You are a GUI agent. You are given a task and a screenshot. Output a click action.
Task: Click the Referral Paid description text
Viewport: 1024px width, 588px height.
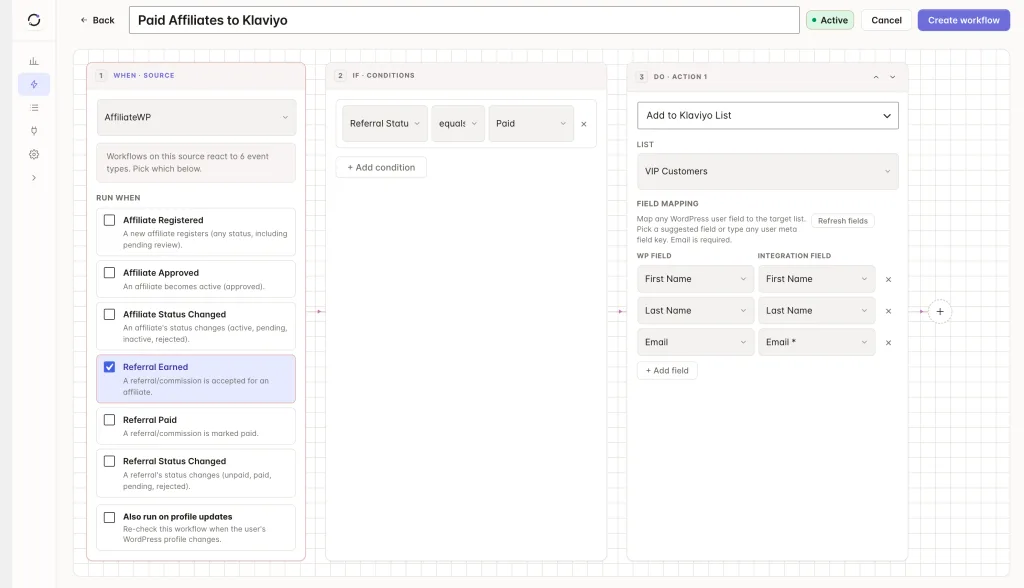click(191, 433)
